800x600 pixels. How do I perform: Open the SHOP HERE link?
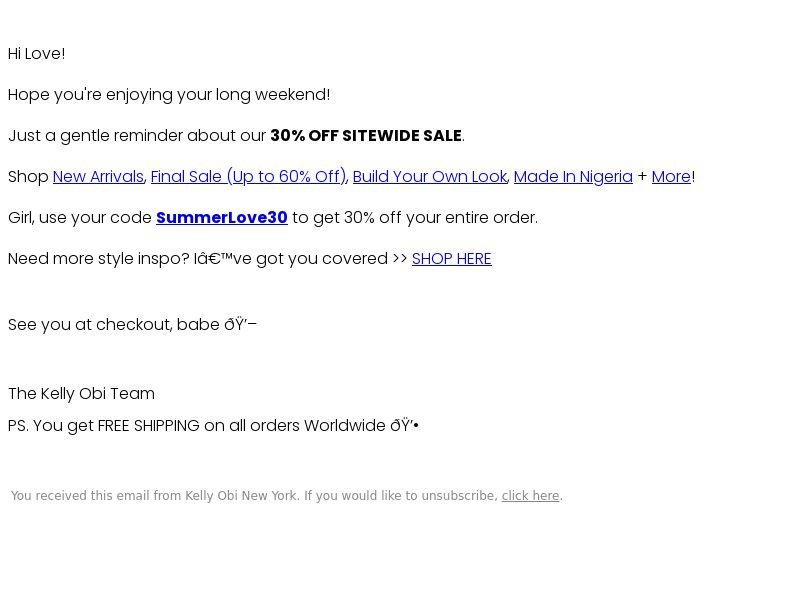[x=452, y=259]
